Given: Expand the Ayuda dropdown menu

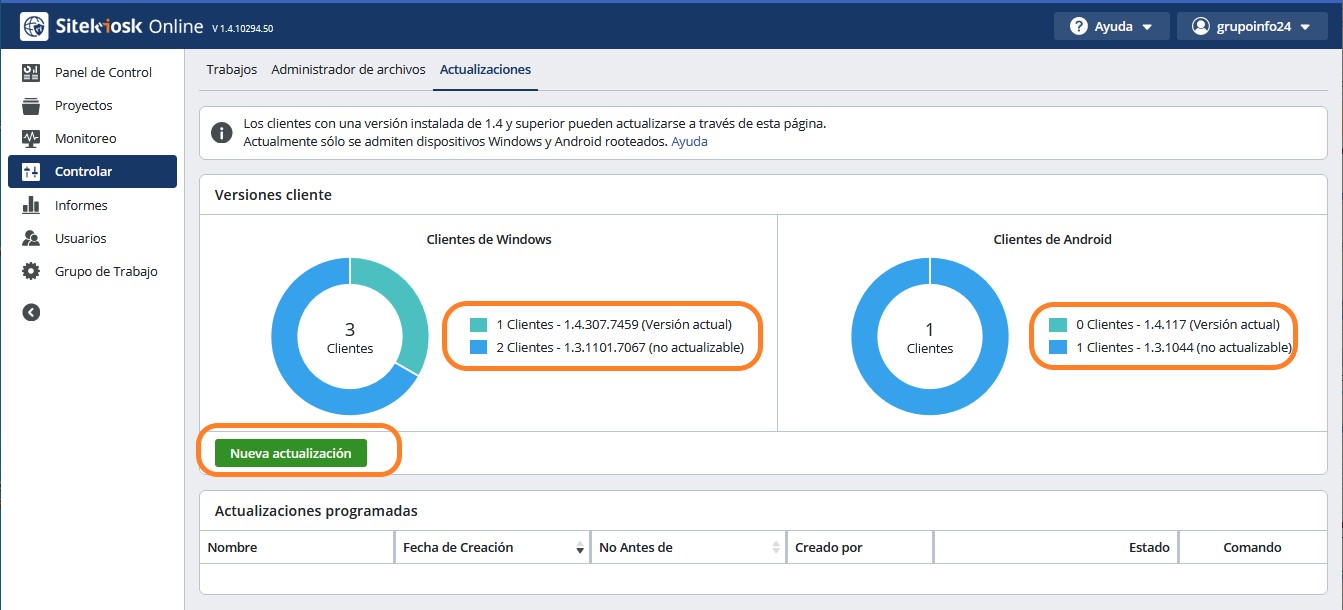Looking at the screenshot, I should tap(1111, 27).
